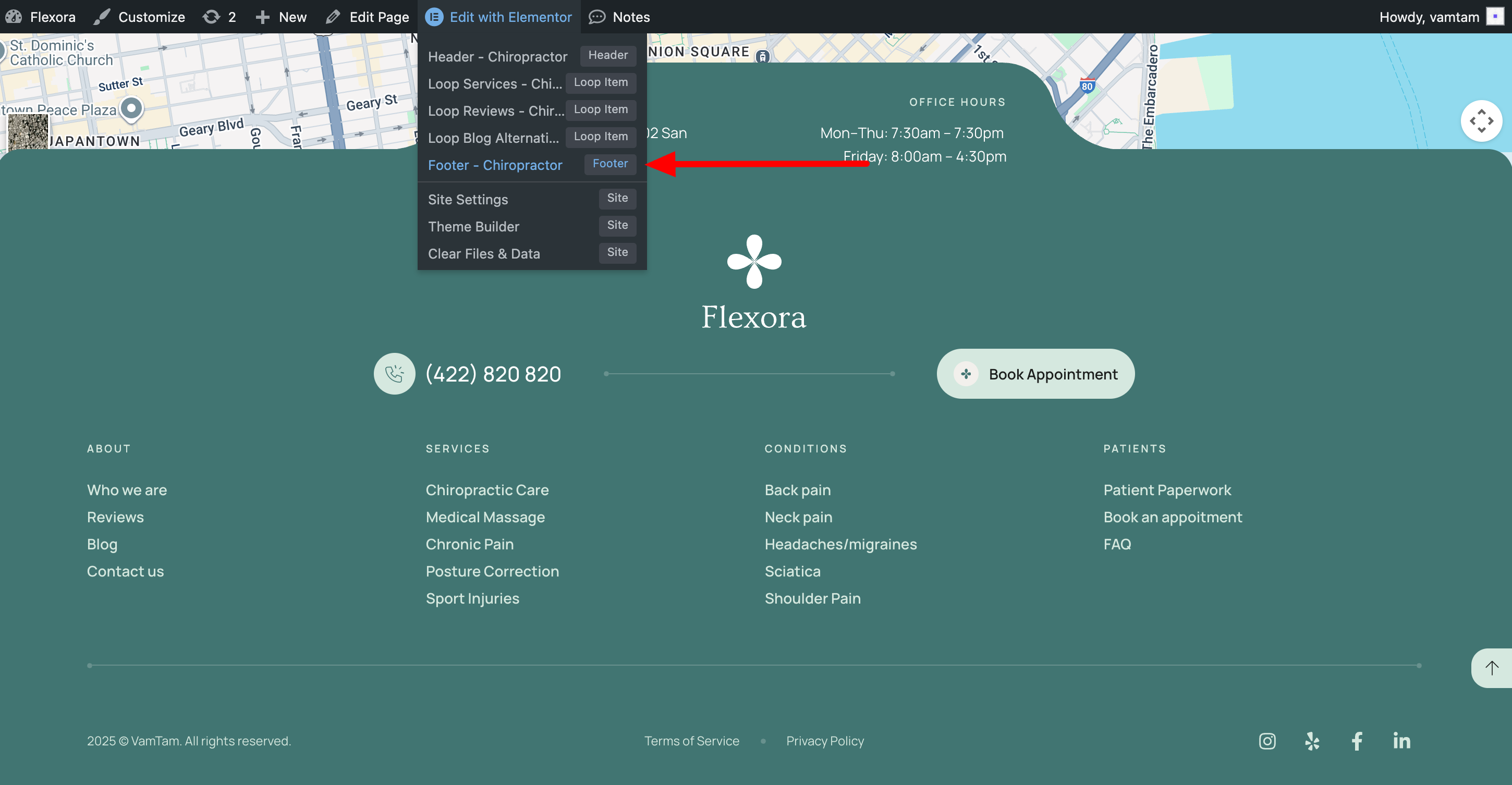The width and height of the screenshot is (1512, 785).
Task: Select Footer - Chiropractor from menu
Action: click(495, 165)
